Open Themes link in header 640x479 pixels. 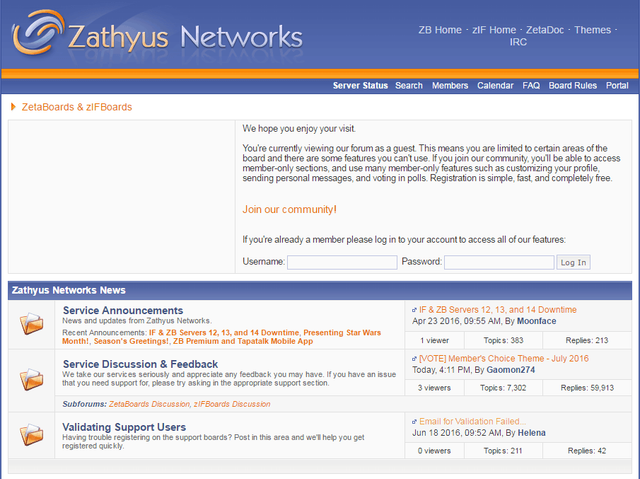pyautogui.click(x=592, y=30)
